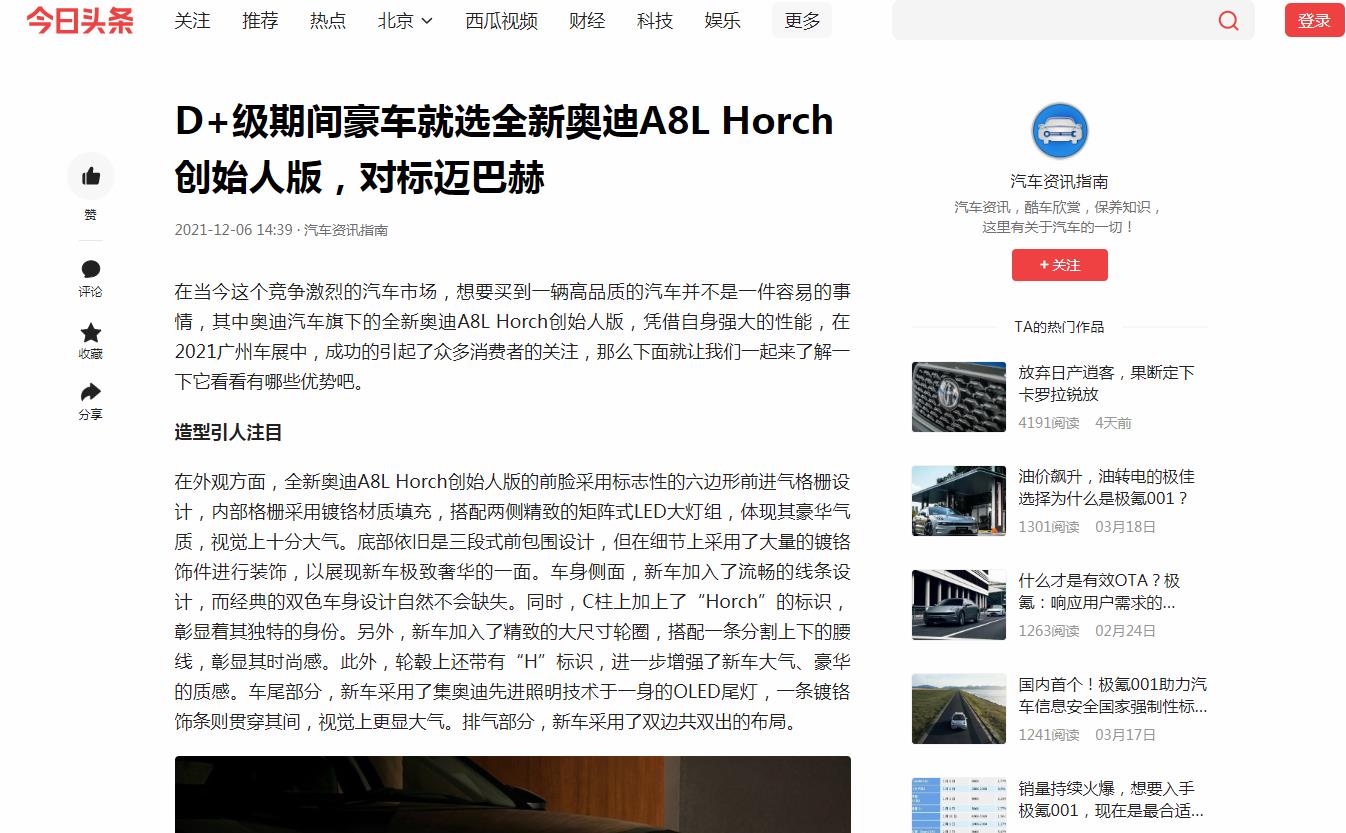This screenshot has height=833, width=1346.
Task: Click the magnifier search icon
Action: coord(1228,21)
